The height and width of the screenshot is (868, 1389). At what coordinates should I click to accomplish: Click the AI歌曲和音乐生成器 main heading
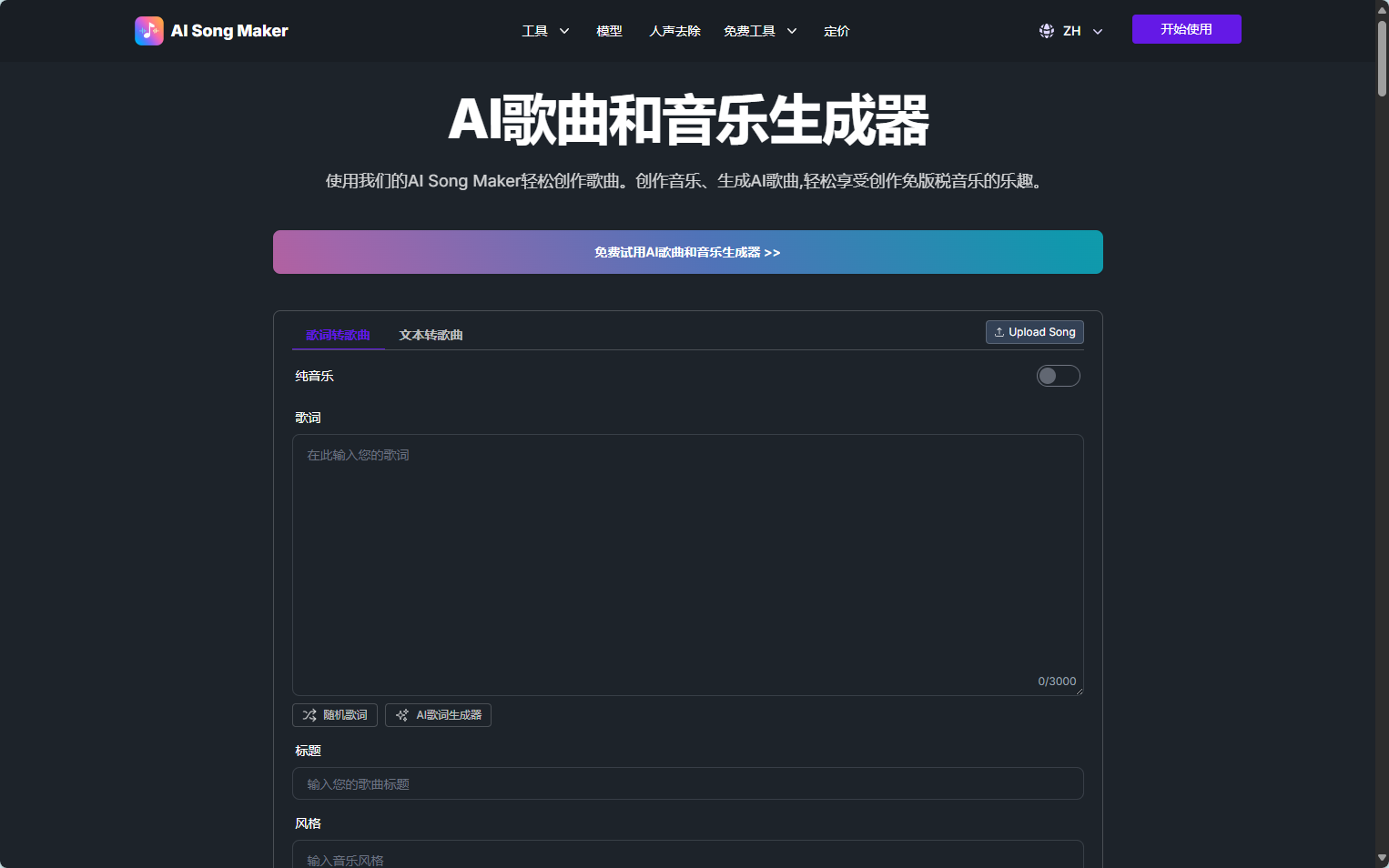[688, 120]
